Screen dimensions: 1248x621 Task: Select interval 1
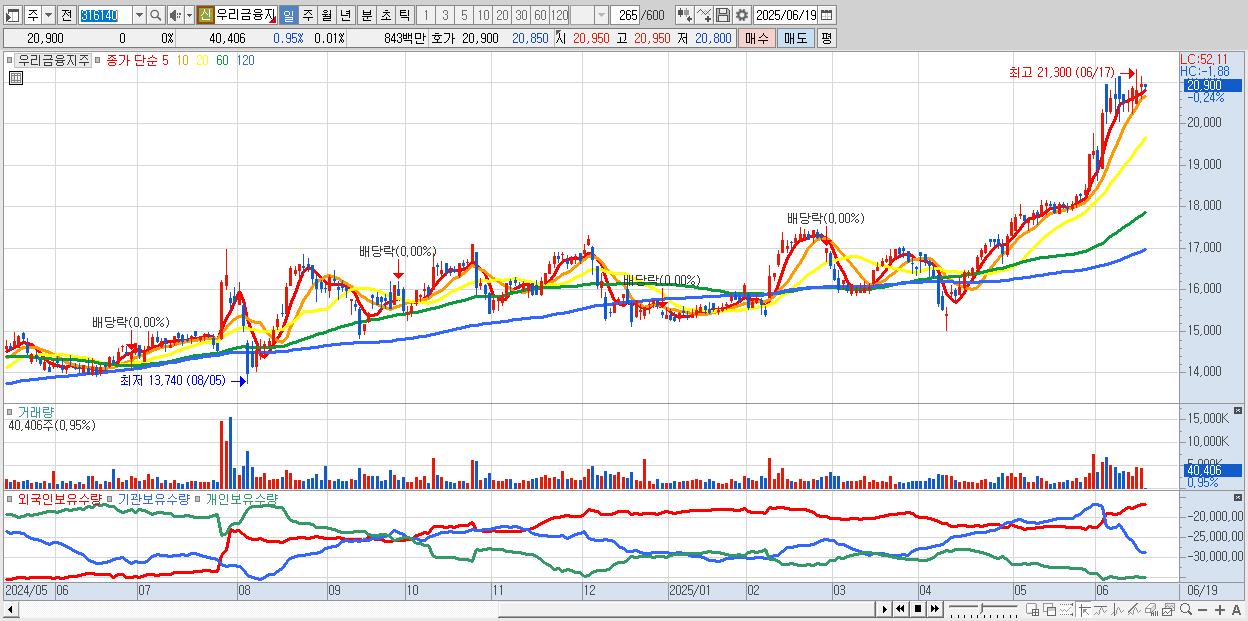(x=425, y=15)
